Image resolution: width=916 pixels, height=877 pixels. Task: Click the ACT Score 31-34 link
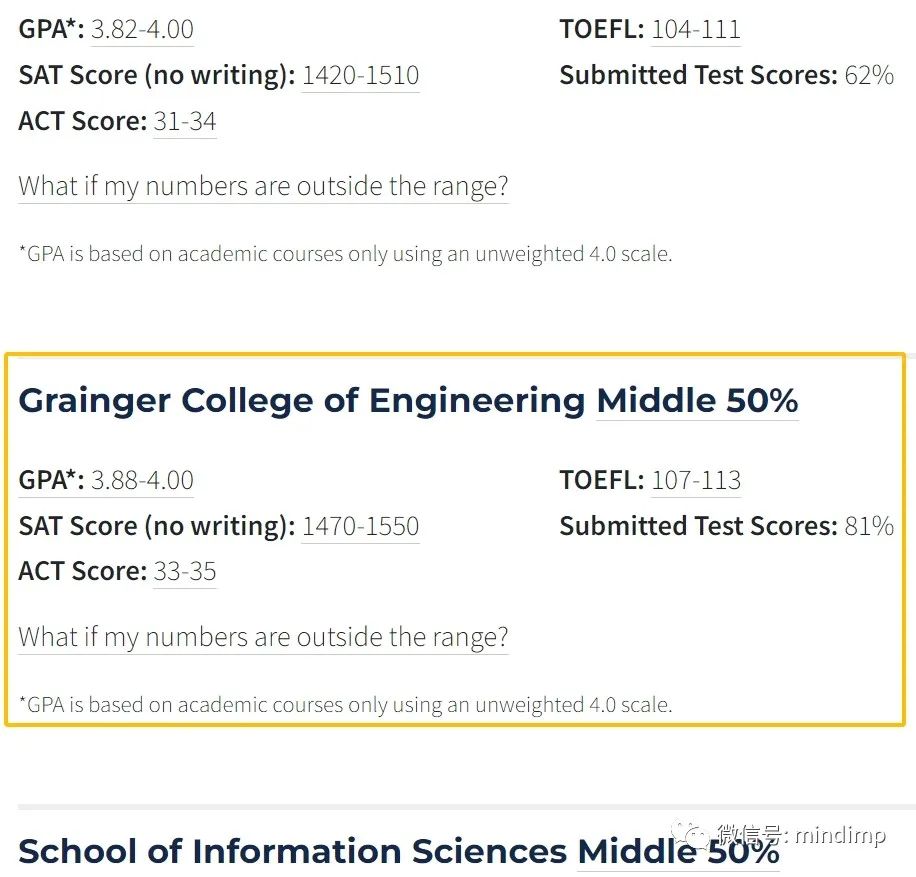(185, 122)
